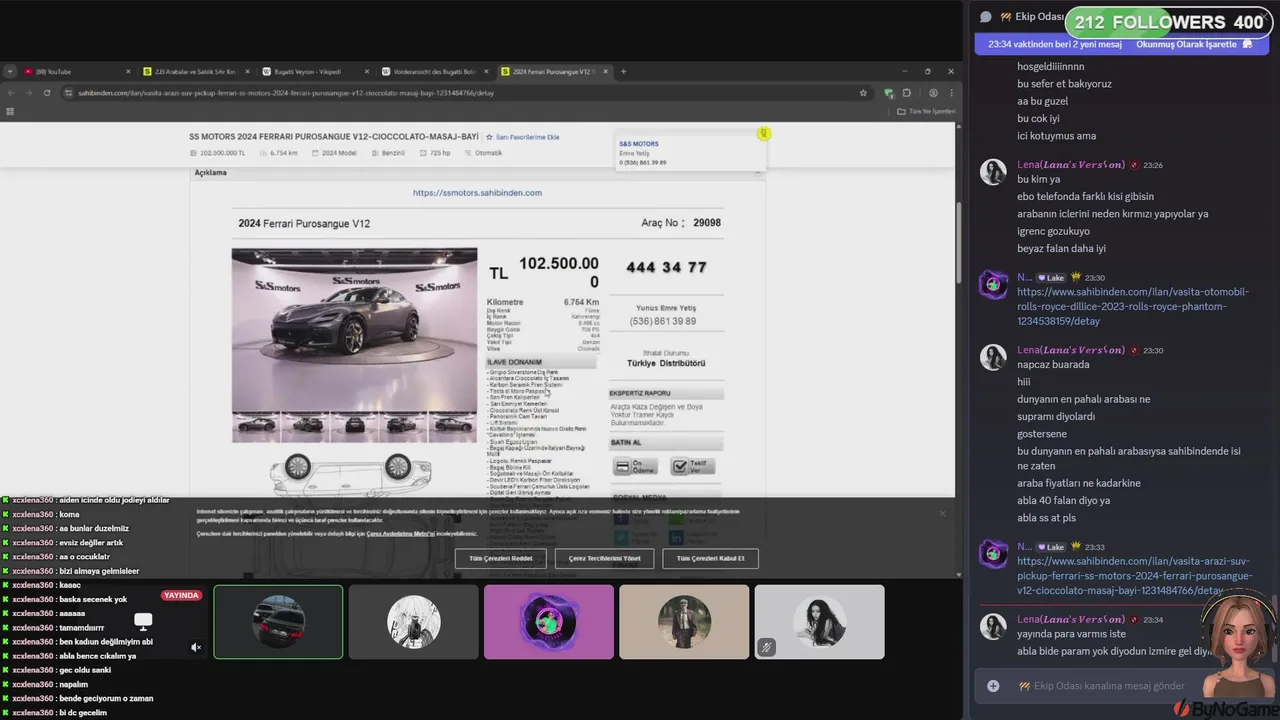1280x720 pixels.
Task: Select the purple avatar participant tile
Action: pyautogui.click(x=549, y=622)
